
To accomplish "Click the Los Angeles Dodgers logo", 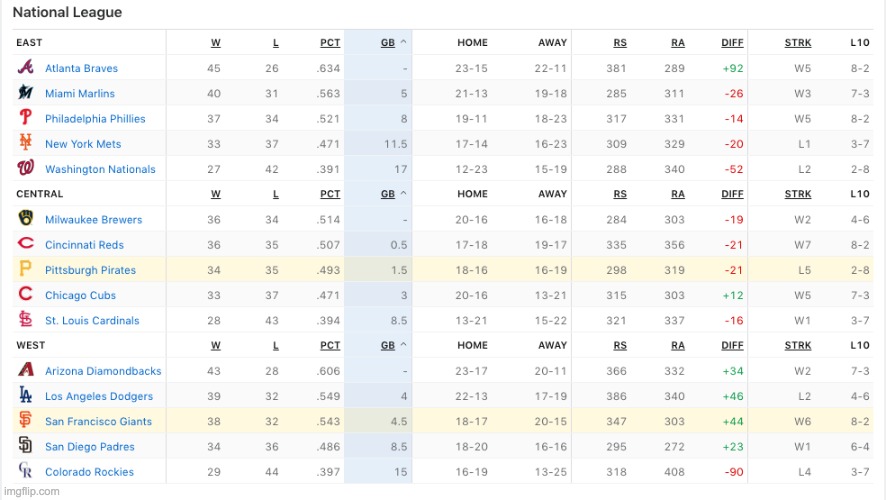I will pos(25,394).
